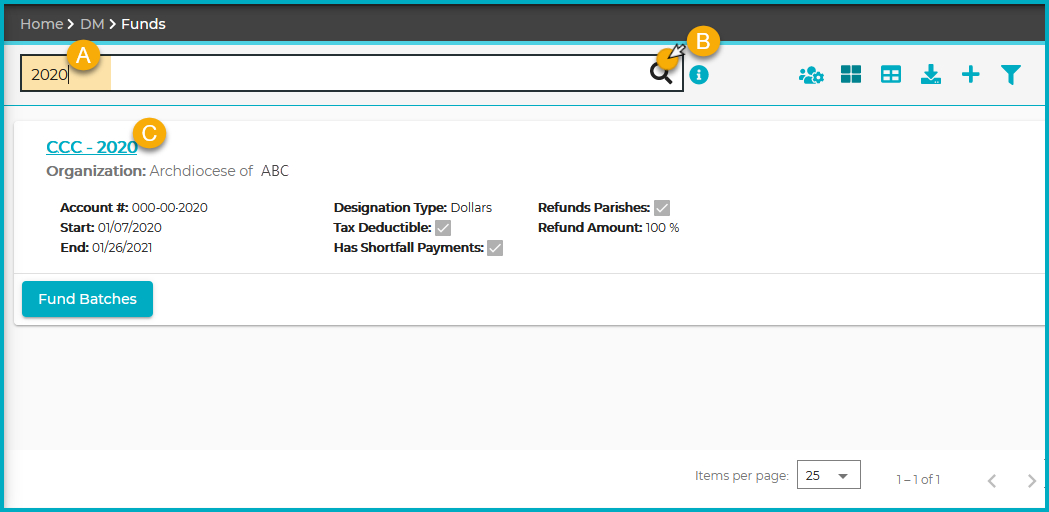Open the search info icon
This screenshot has height=512, width=1049.
click(x=699, y=74)
